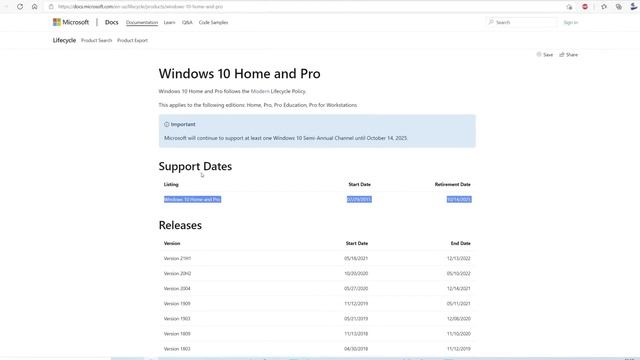
Task: Click the Version 2004 row label
Action: click(177, 289)
